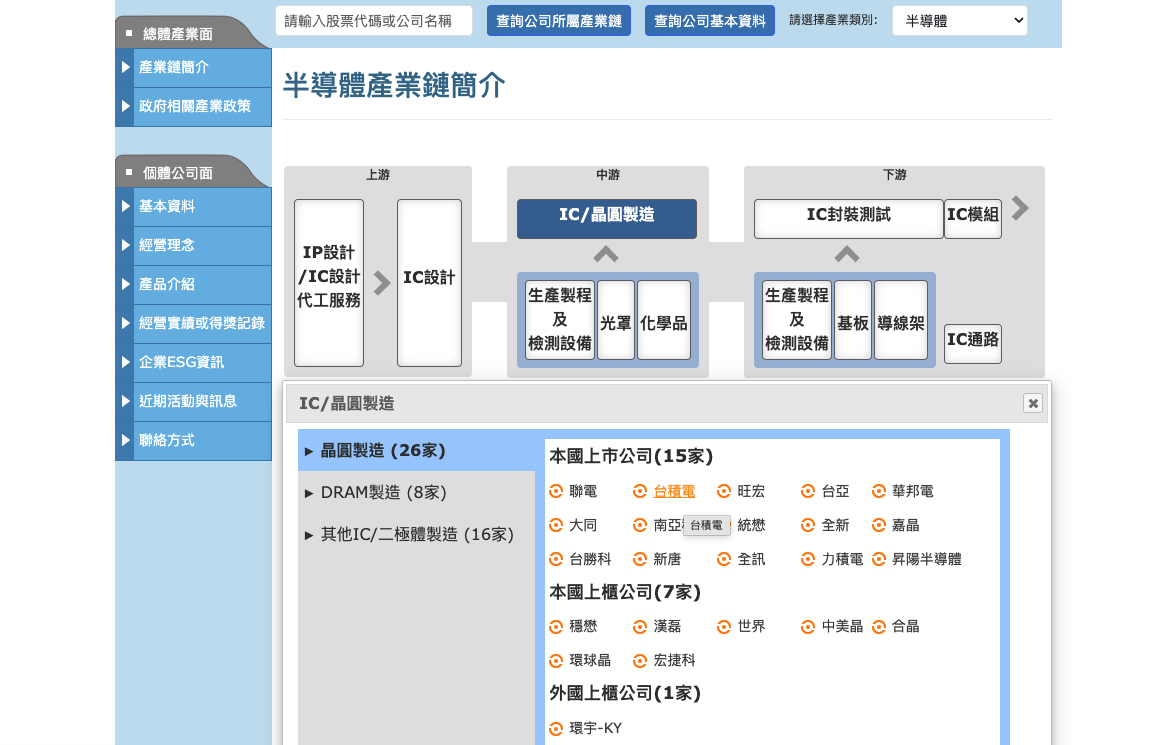Open company link 漢磊
Image resolution: width=1164 pixels, height=745 pixels.
667,627
